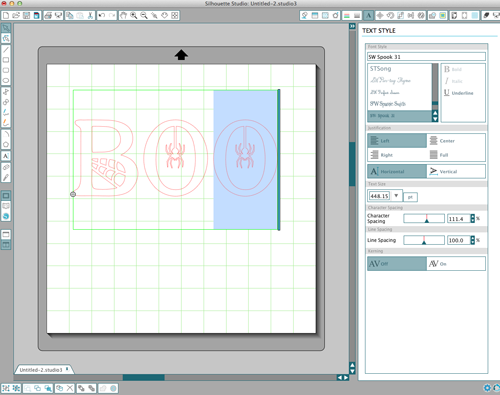Click the Cut scissors icon
This screenshot has height=395, width=500.
90,15
